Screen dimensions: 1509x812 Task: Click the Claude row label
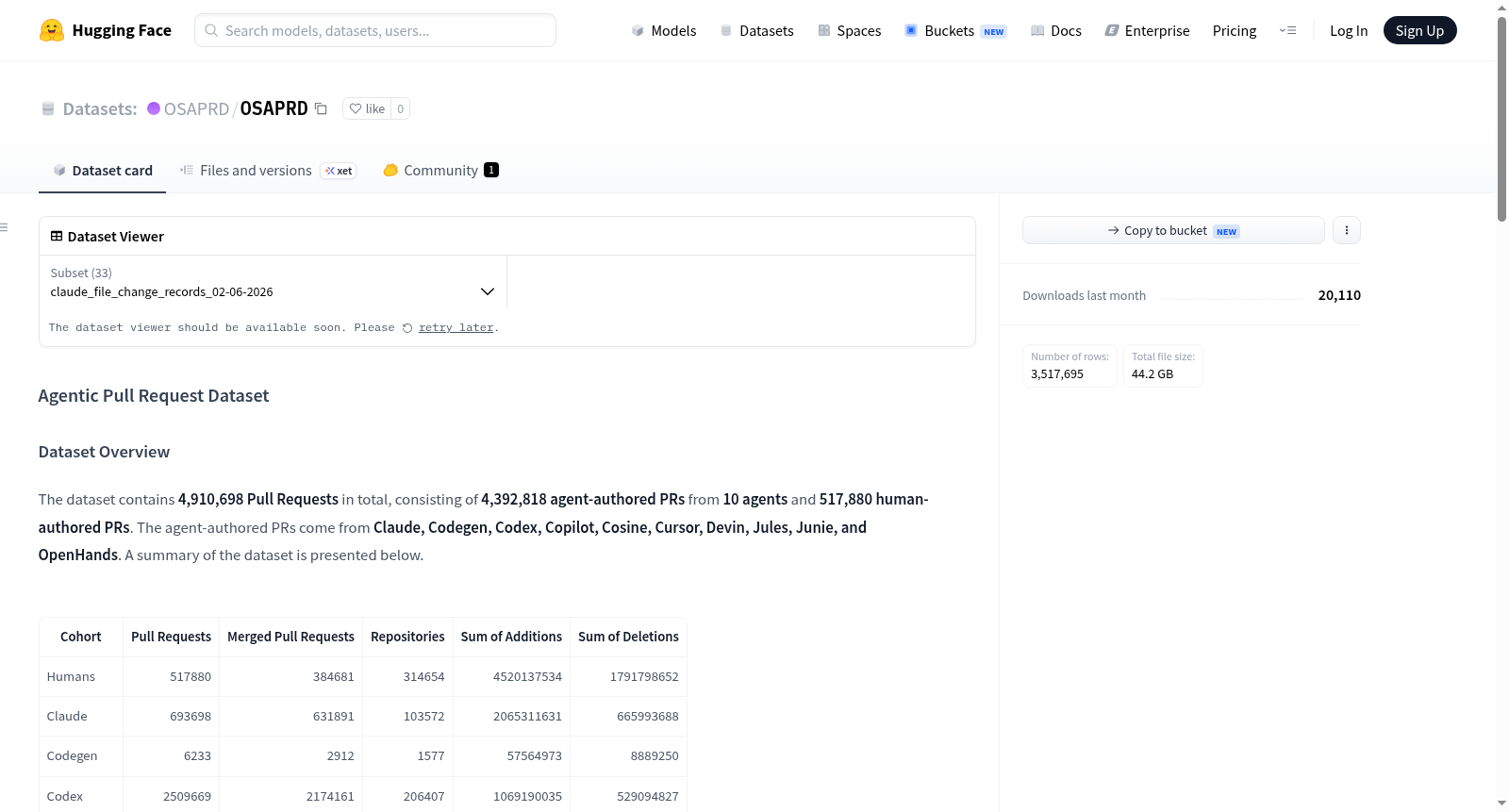coord(67,716)
